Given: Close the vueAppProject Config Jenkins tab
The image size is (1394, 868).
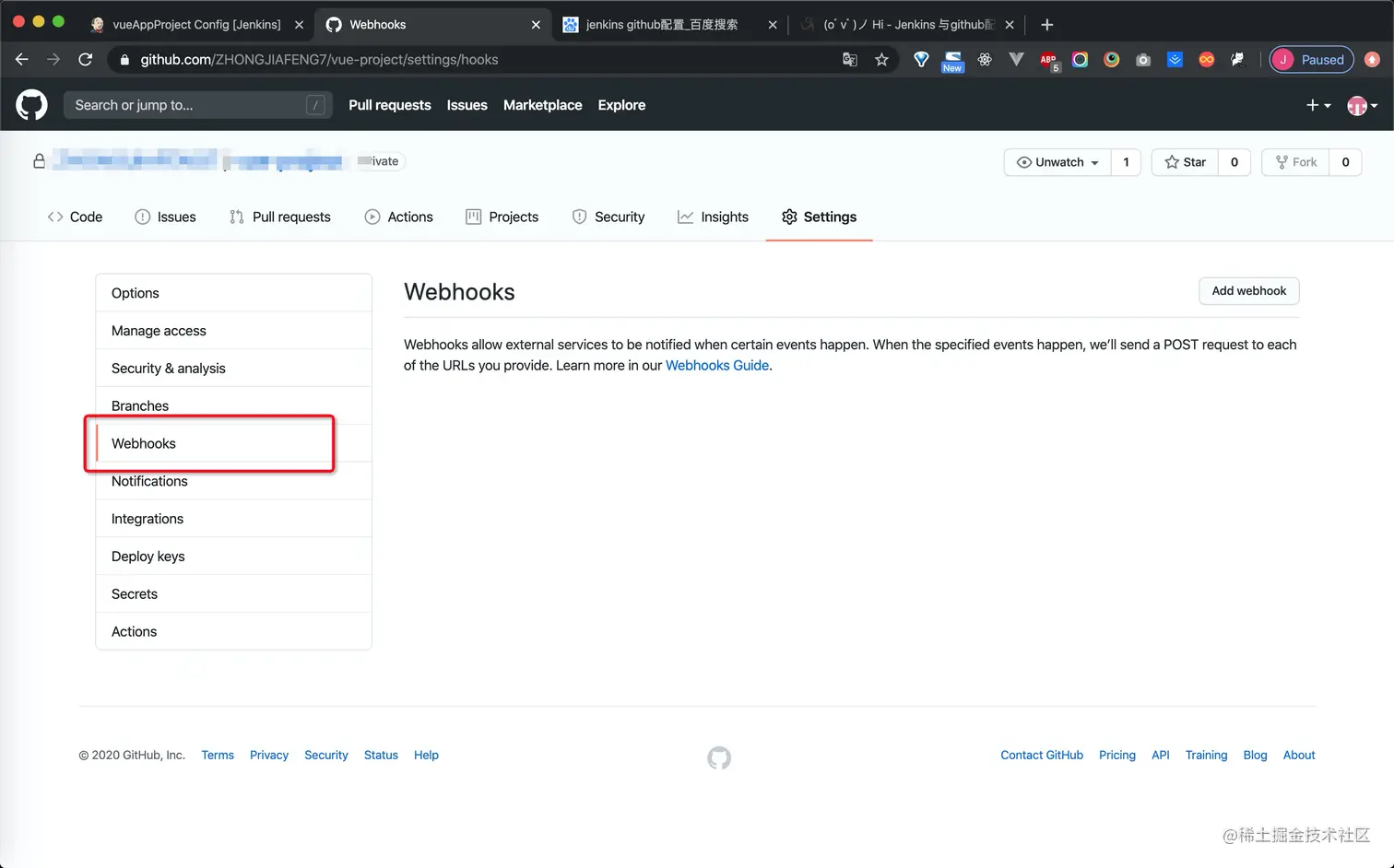Looking at the screenshot, I should coord(299,25).
